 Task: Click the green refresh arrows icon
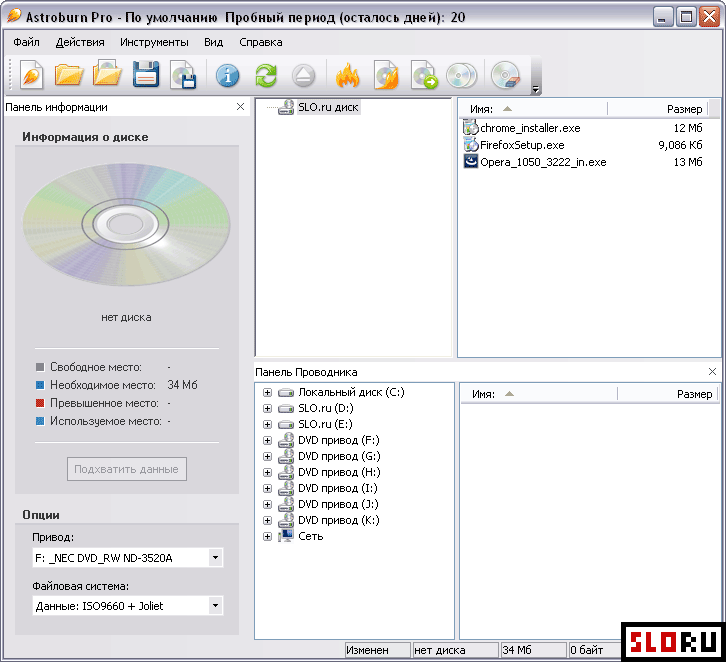[x=266, y=75]
